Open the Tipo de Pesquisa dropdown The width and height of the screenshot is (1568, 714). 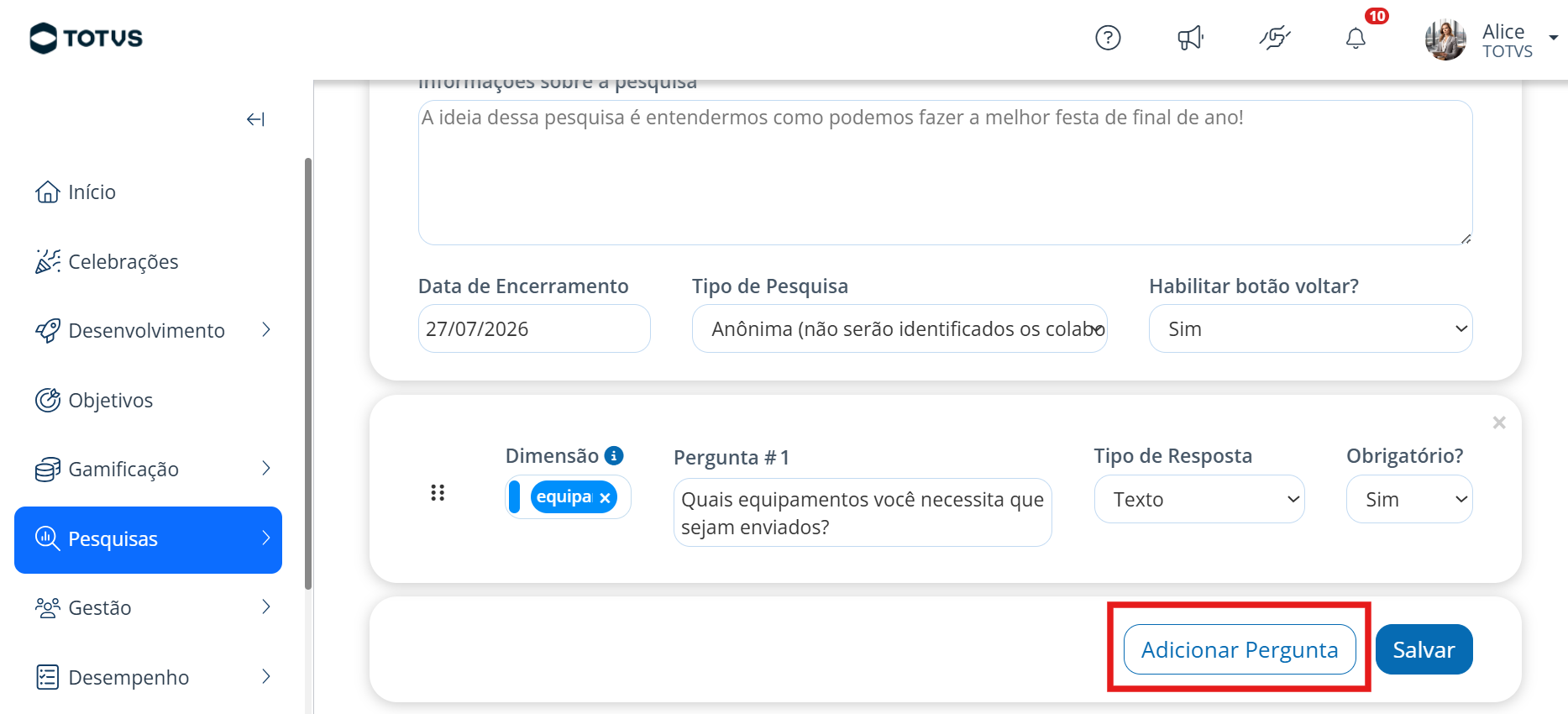tap(899, 328)
